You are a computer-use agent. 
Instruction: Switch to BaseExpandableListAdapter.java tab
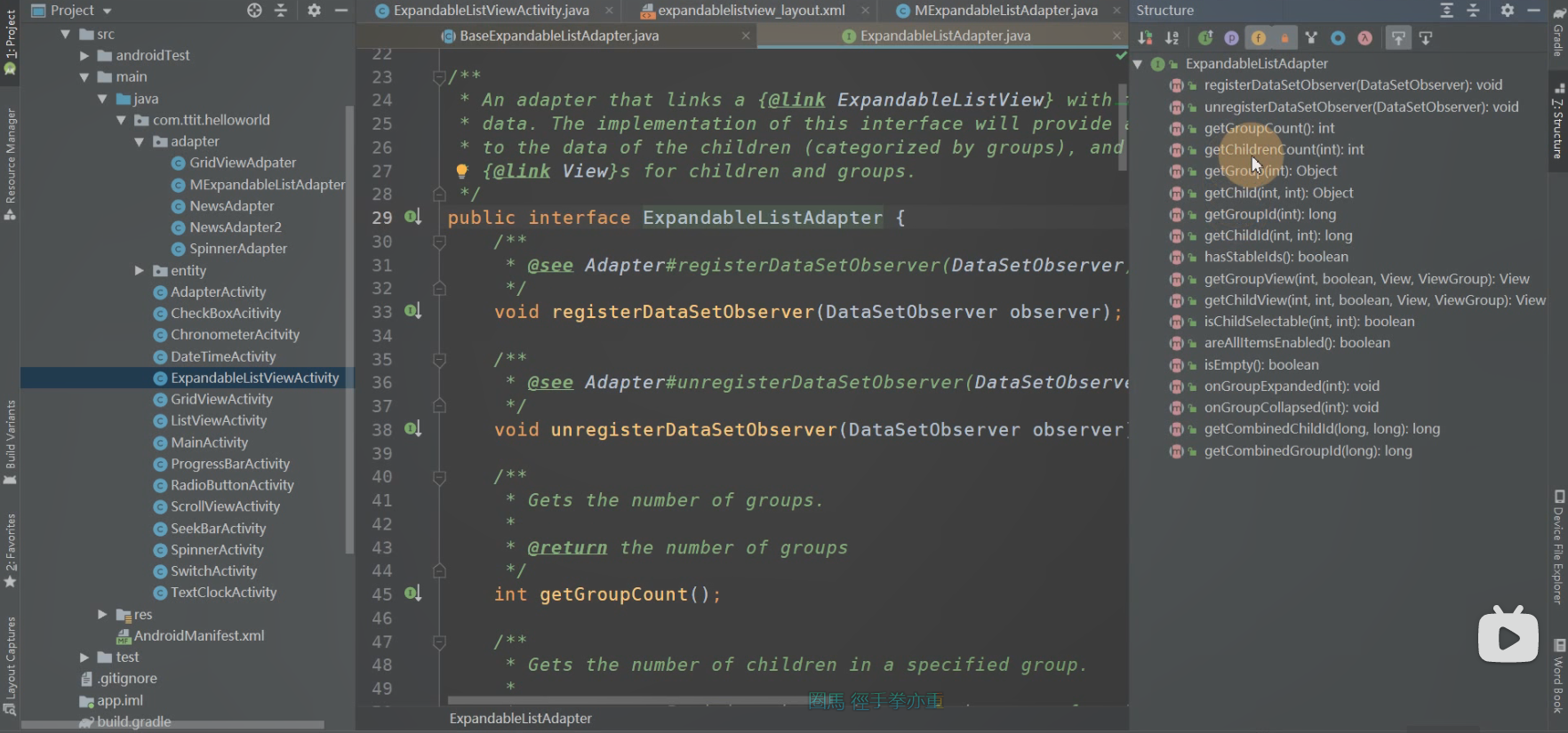559,36
